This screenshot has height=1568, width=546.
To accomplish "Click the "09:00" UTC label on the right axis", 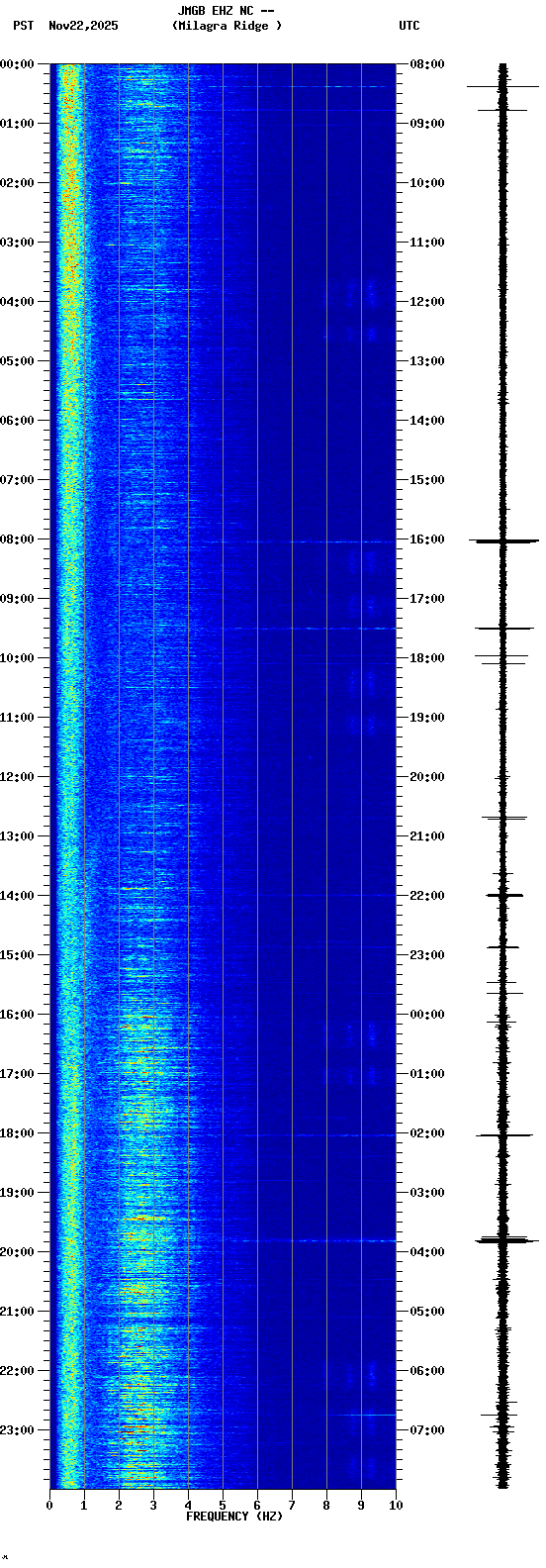I will pos(427,124).
